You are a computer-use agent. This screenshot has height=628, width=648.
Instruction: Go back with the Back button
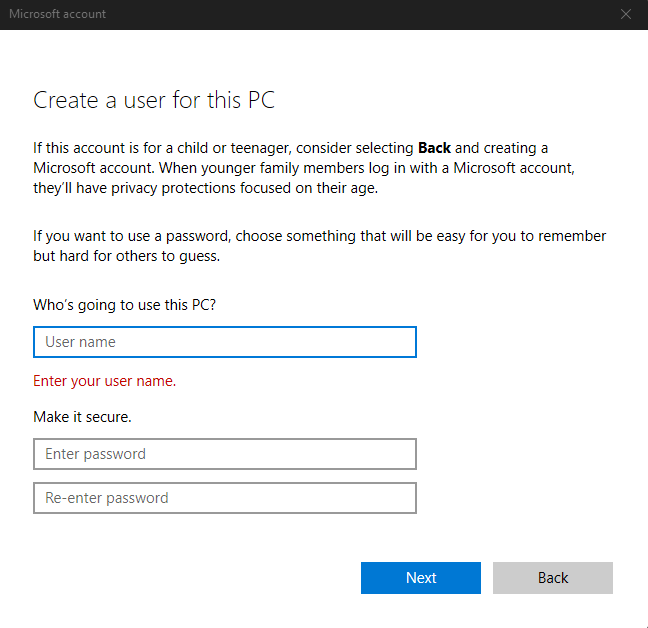[x=553, y=578]
